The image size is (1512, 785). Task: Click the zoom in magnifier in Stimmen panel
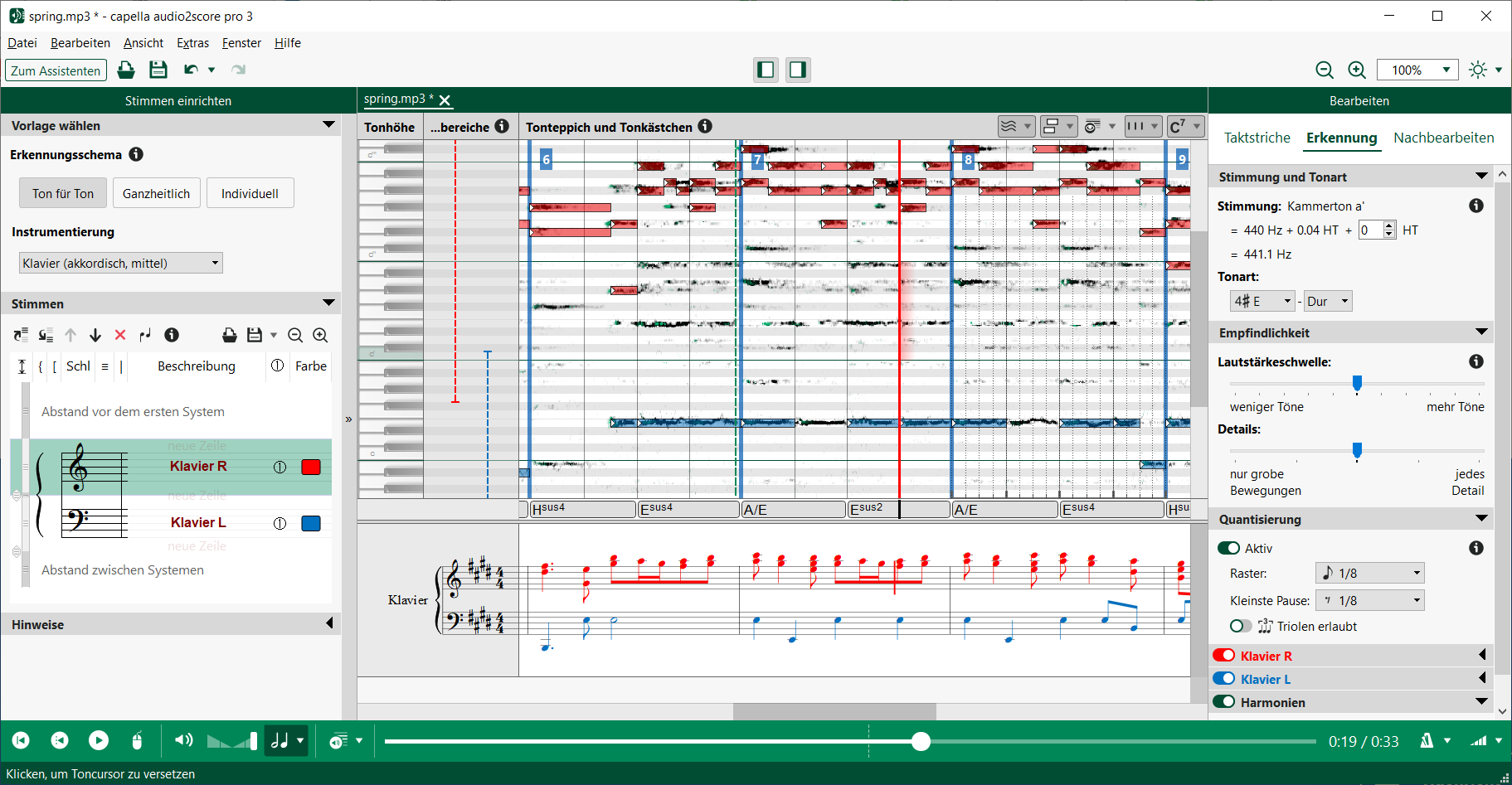click(320, 335)
